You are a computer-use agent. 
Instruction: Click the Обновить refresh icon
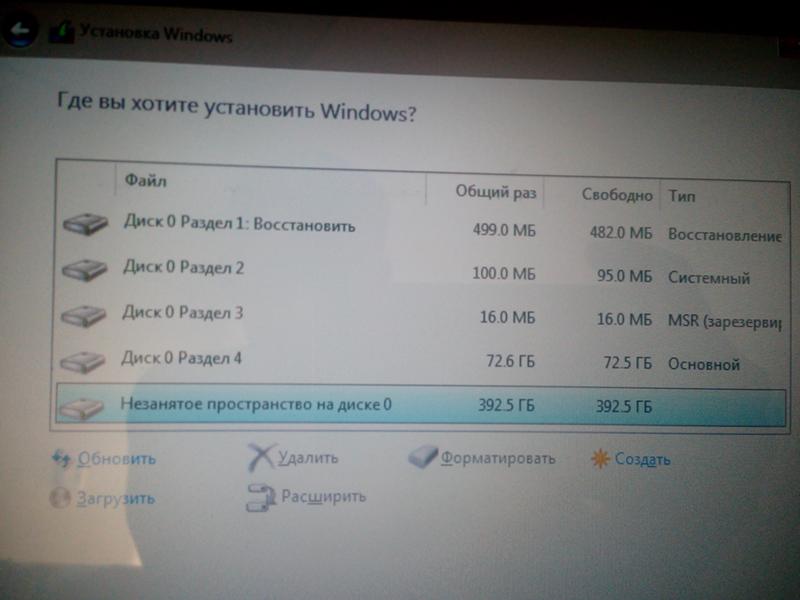click(61, 459)
